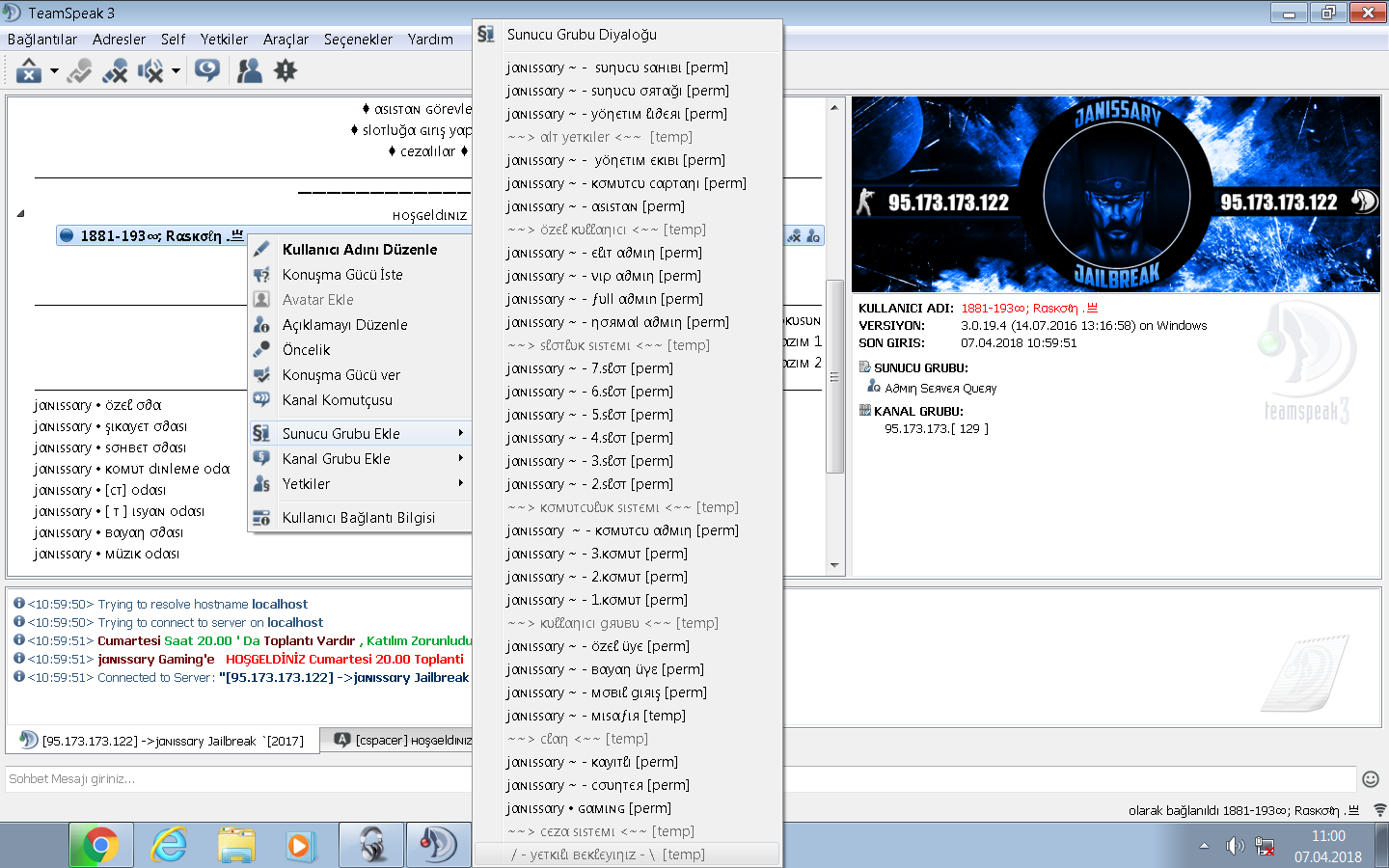Switch to the hoşgeldiniz channel chat tab
This screenshot has height=868, width=1389.
[397, 741]
